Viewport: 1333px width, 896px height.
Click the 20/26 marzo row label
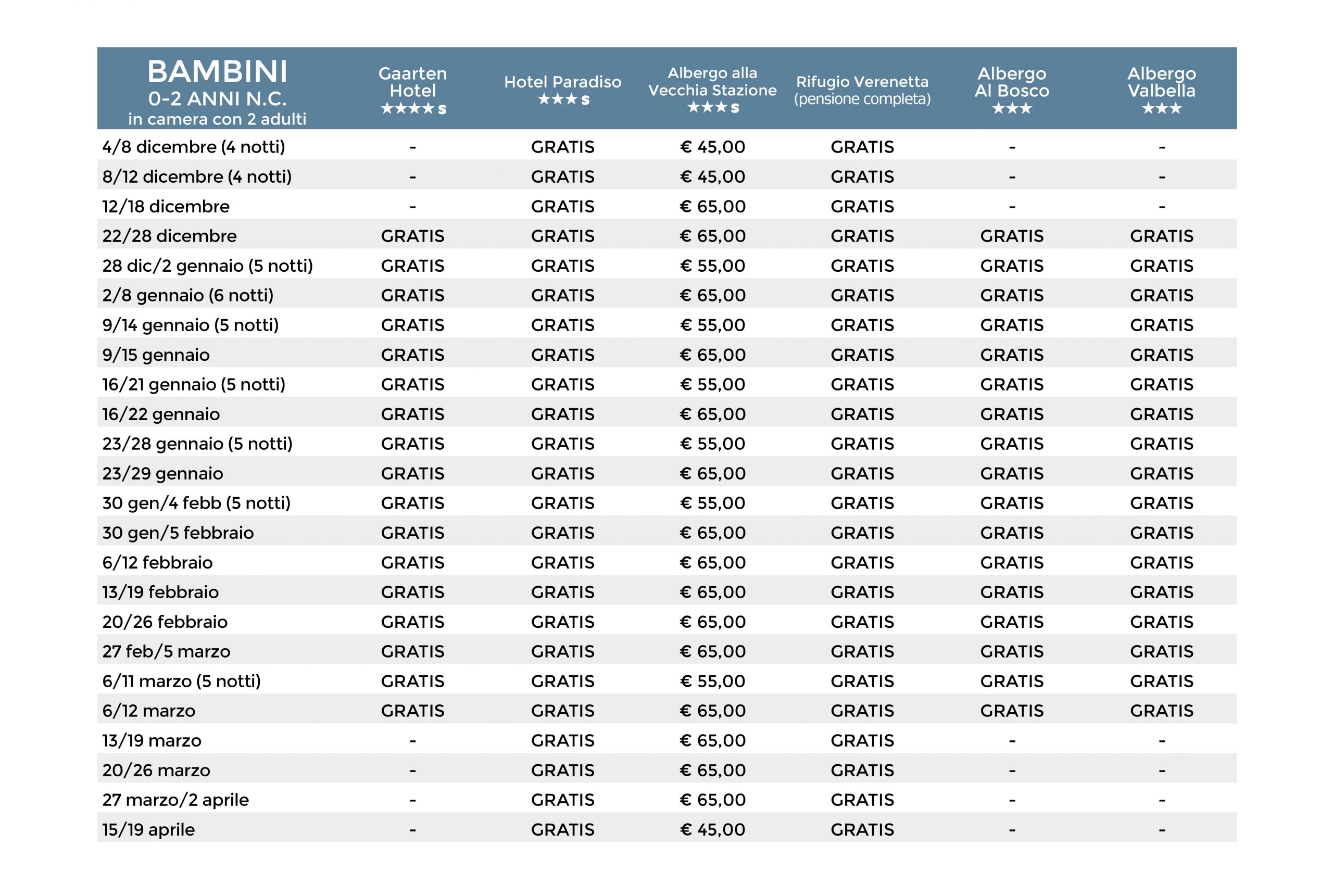[156, 771]
